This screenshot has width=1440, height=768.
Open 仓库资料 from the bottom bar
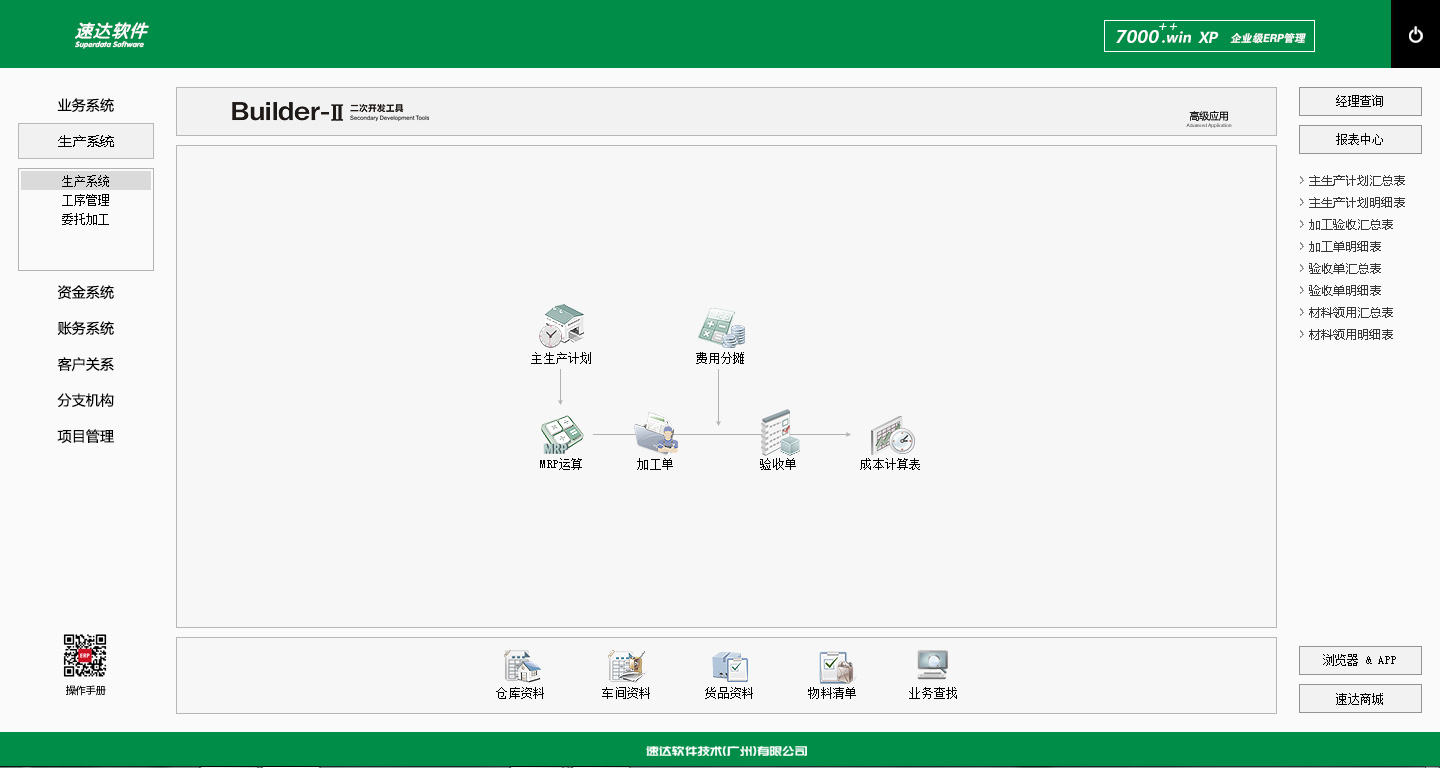520,667
